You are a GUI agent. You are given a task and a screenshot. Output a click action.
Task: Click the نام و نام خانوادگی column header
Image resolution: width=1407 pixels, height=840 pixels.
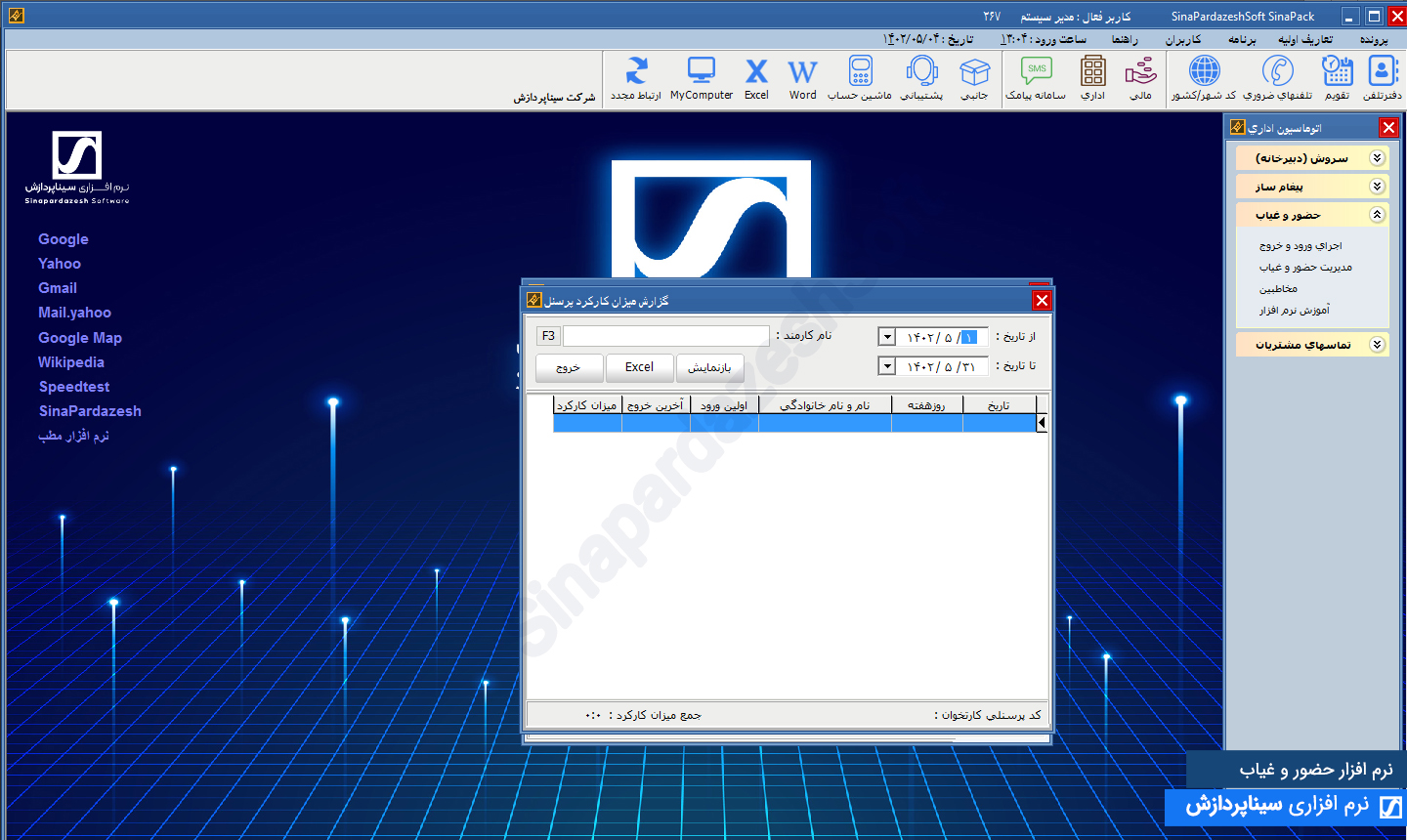pyautogui.click(x=825, y=404)
